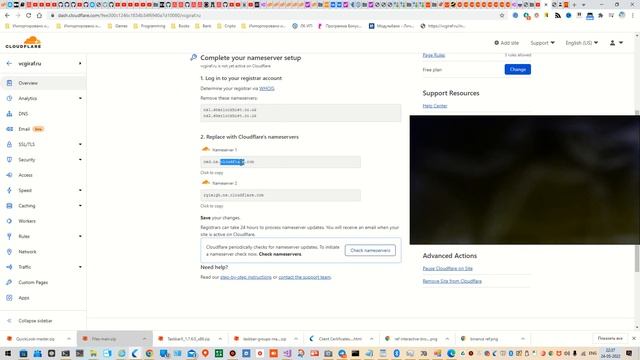The width and height of the screenshot is (640, 360).
Task: Open QuickLook-master.zip download item
Action: (35, 339)
